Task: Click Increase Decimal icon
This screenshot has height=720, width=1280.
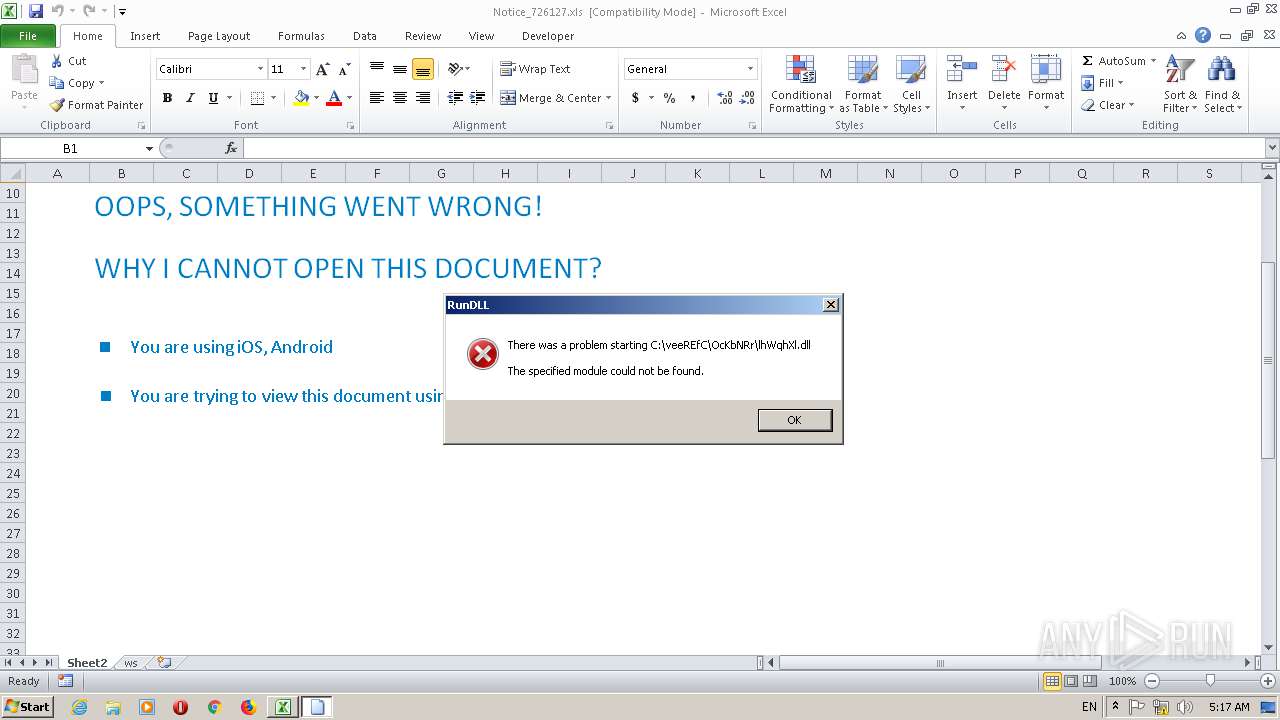Action: pyautogui.click(x=725, y=98)
